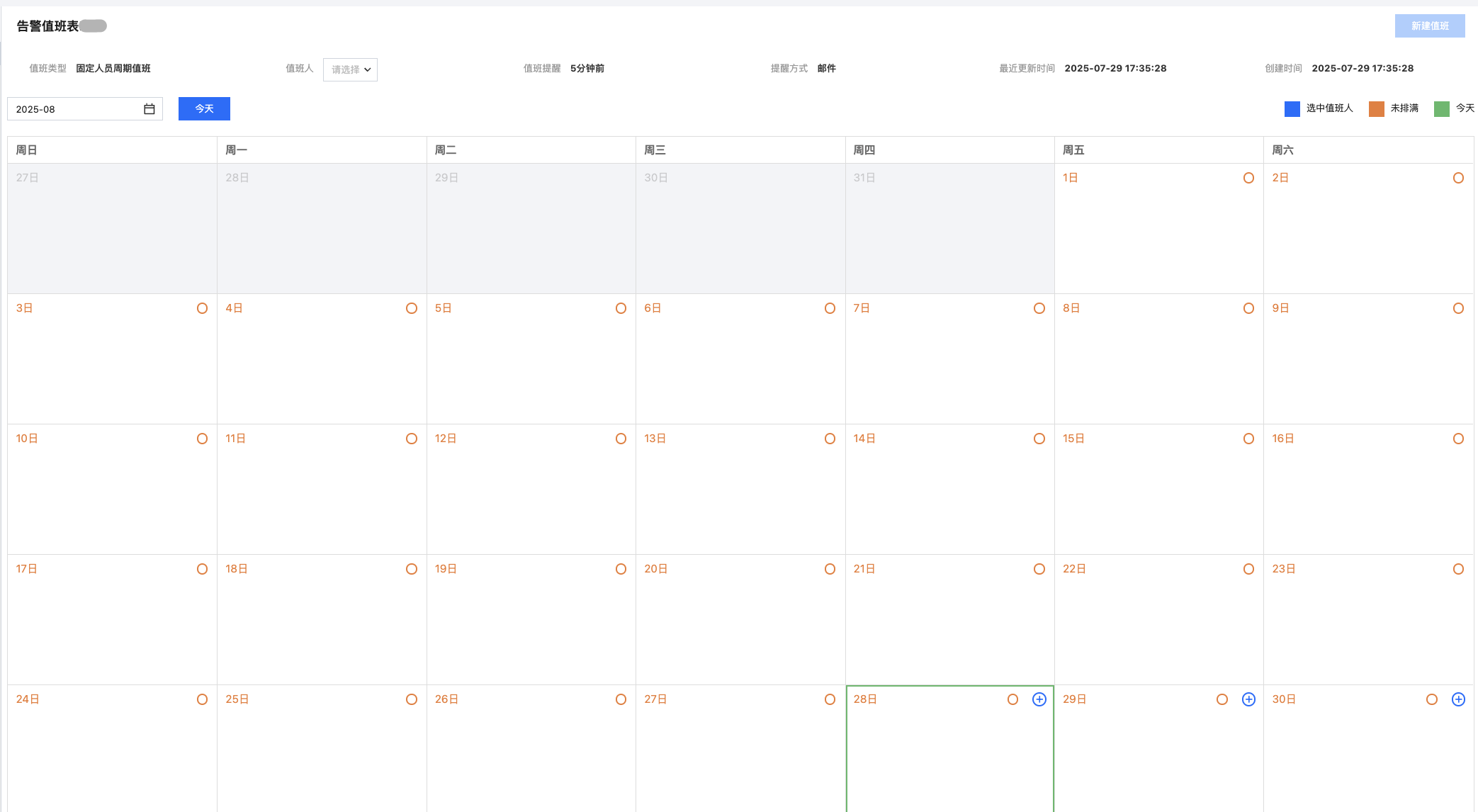Image resolution: width=1478 pixels, height=812 pixels.
Task: Click the blue plus icon on 30日
Action: [1458, 699]
